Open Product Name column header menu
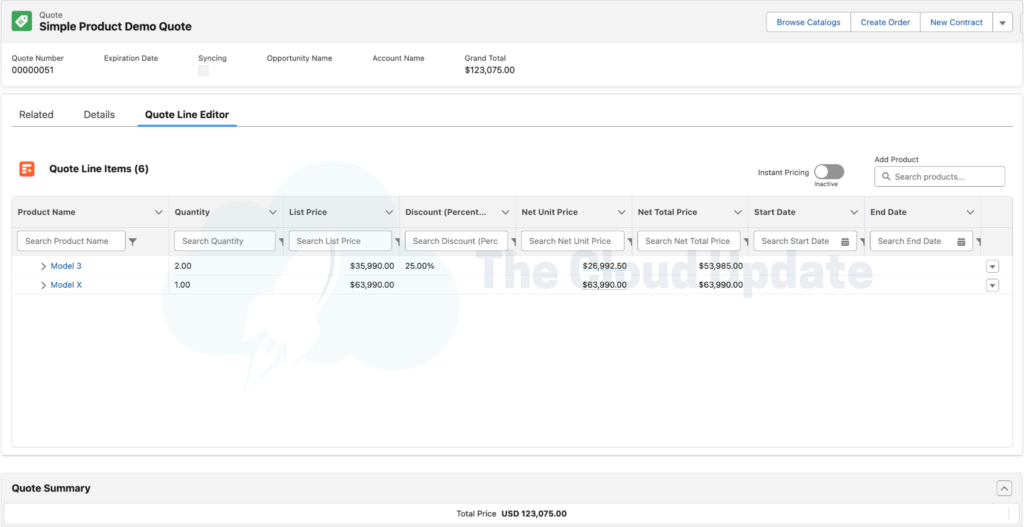The height and width of the screenshot is (527, 1024). (158, 212)
